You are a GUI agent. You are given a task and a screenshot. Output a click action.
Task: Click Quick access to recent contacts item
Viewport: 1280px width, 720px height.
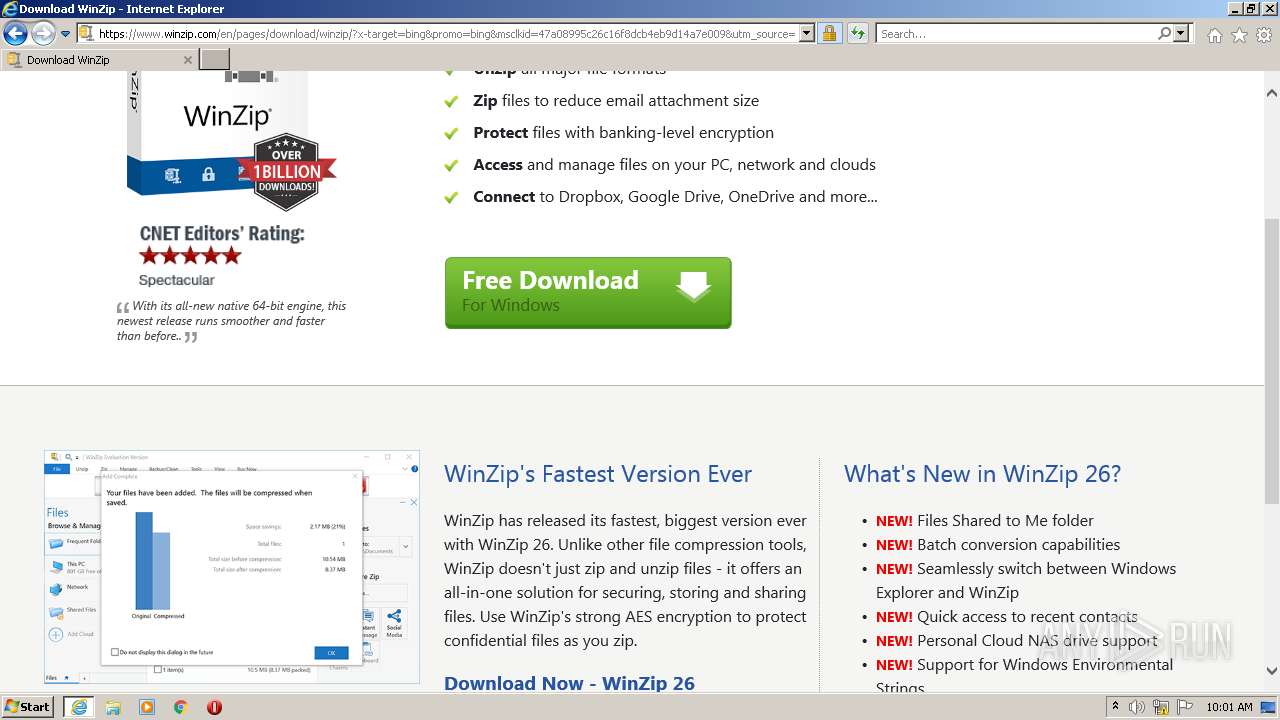click(1027, 616)
